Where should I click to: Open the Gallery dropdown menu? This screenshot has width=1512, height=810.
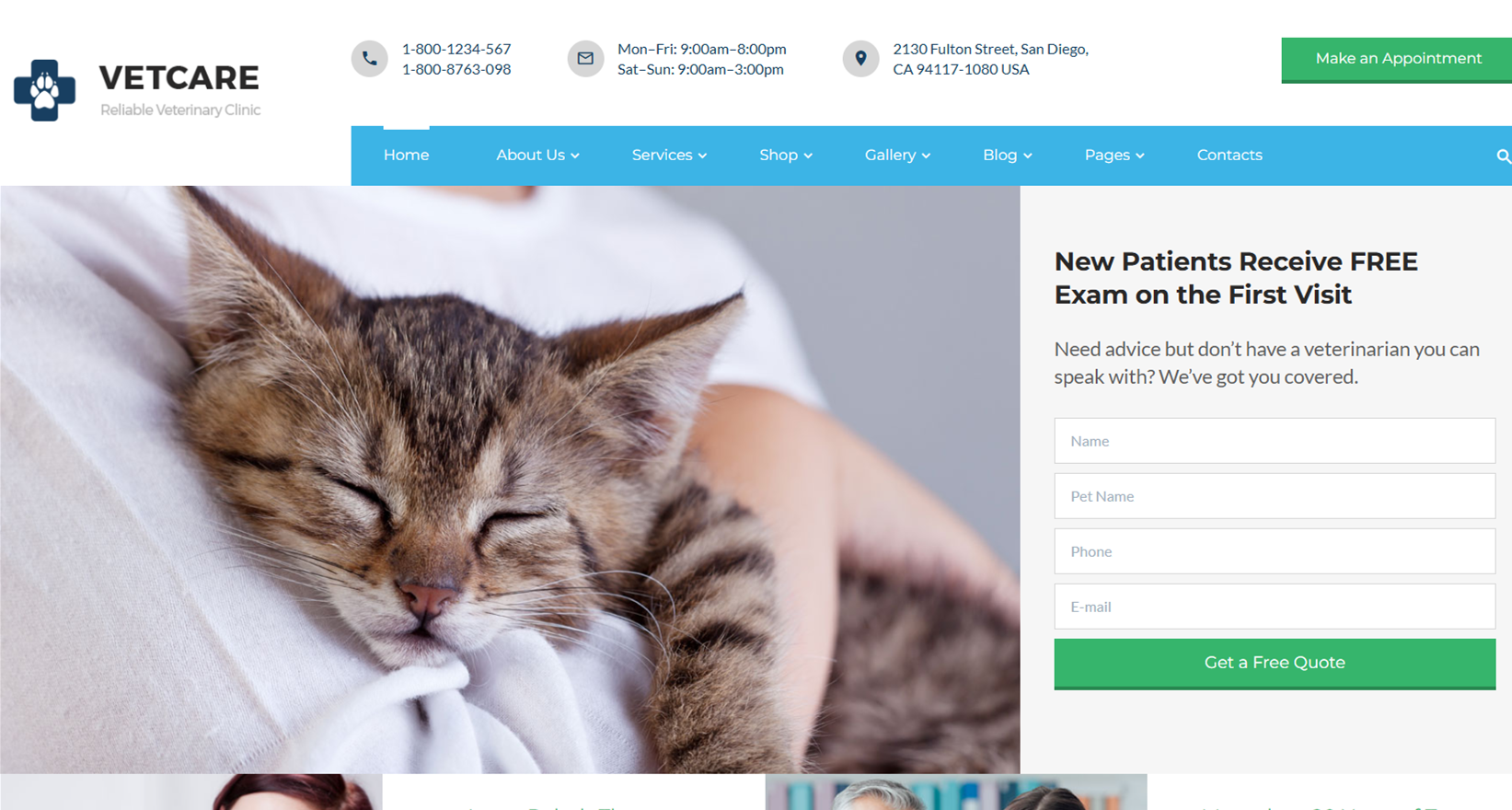point(897,156)
